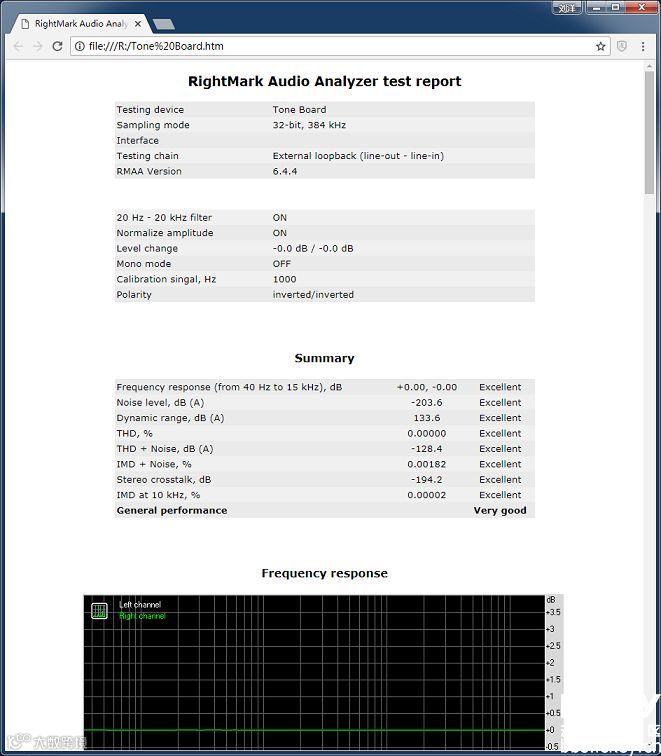This screenshot has width=661, height=756.
Task: Click the browser back arrow
Action: (18, 46)
